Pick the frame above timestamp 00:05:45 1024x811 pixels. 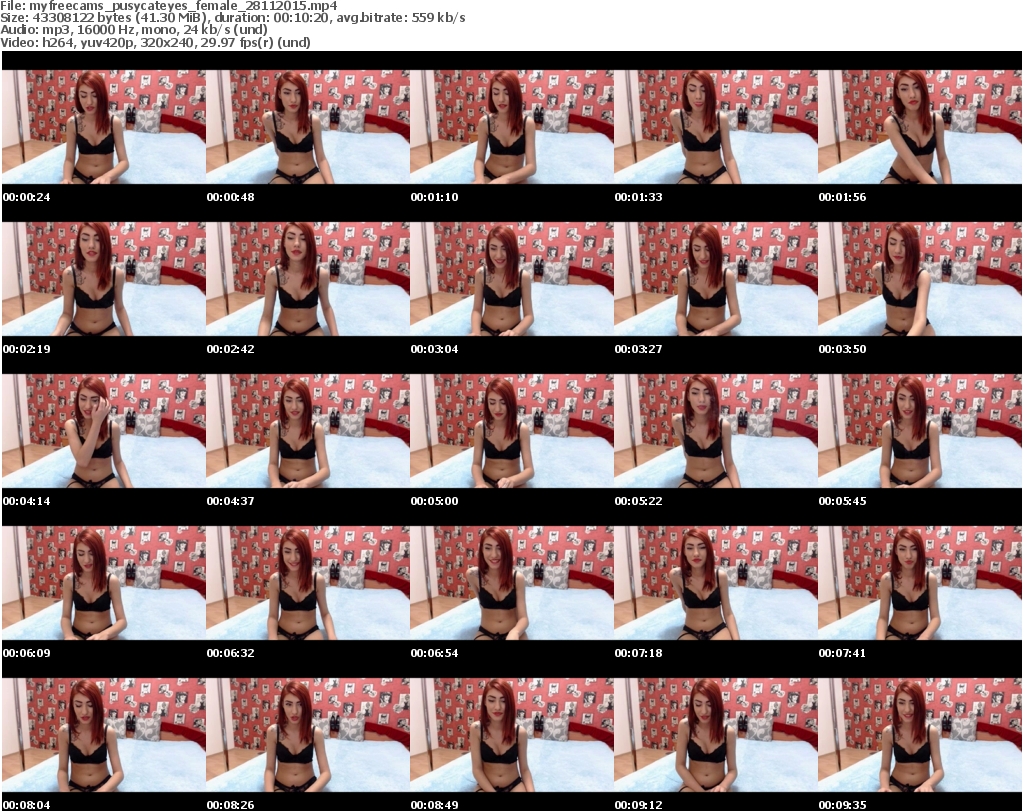(920, 431)
